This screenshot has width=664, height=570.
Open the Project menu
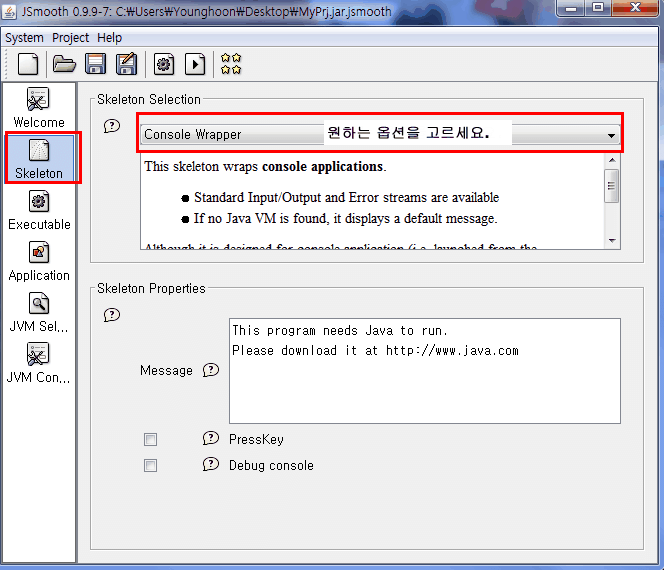(70, 38)
